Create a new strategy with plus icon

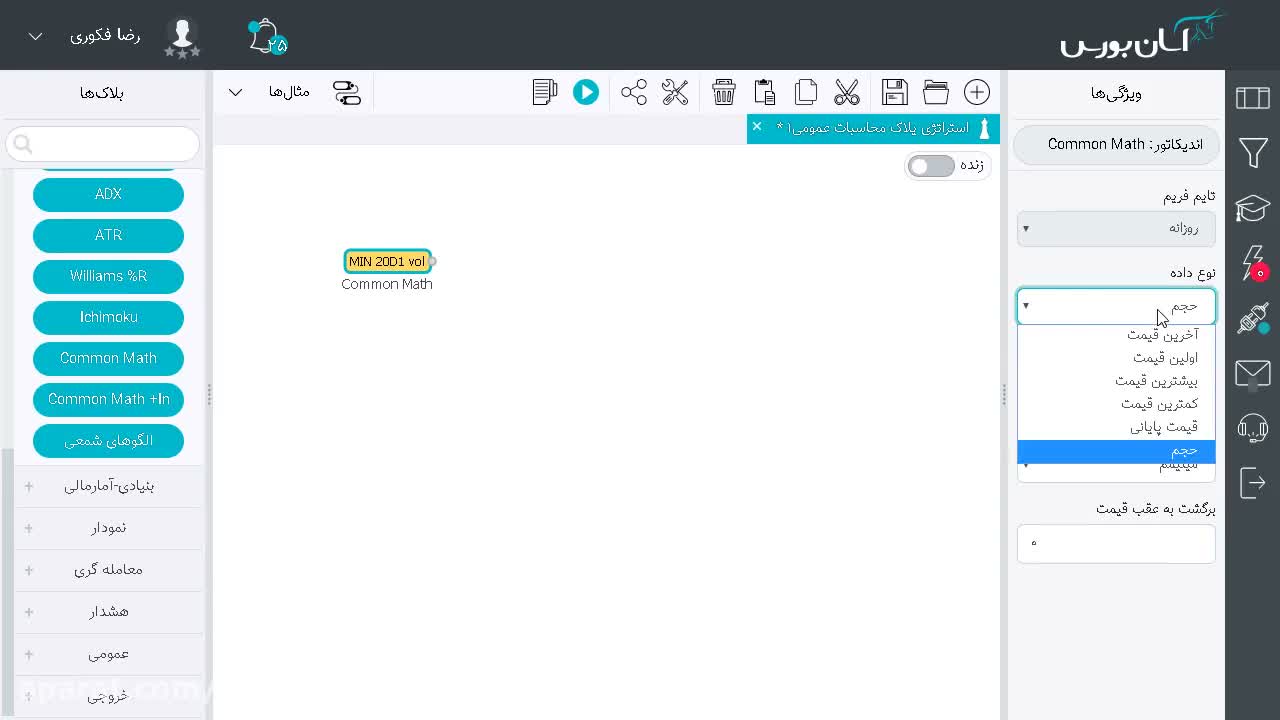977,92
